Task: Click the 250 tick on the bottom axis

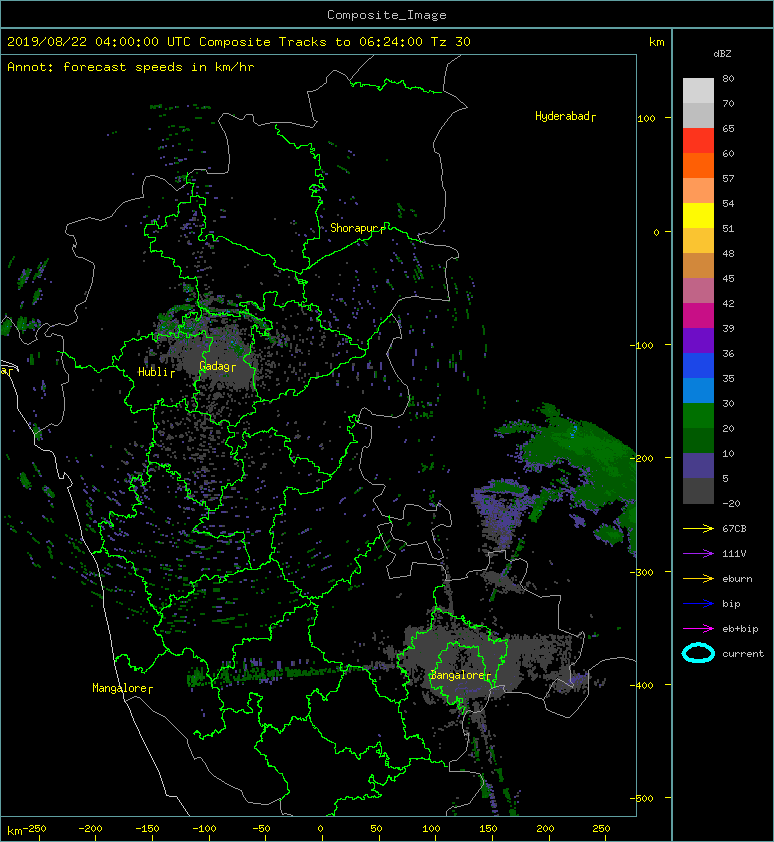Action: pyautogui.click(x=601, y=829)
